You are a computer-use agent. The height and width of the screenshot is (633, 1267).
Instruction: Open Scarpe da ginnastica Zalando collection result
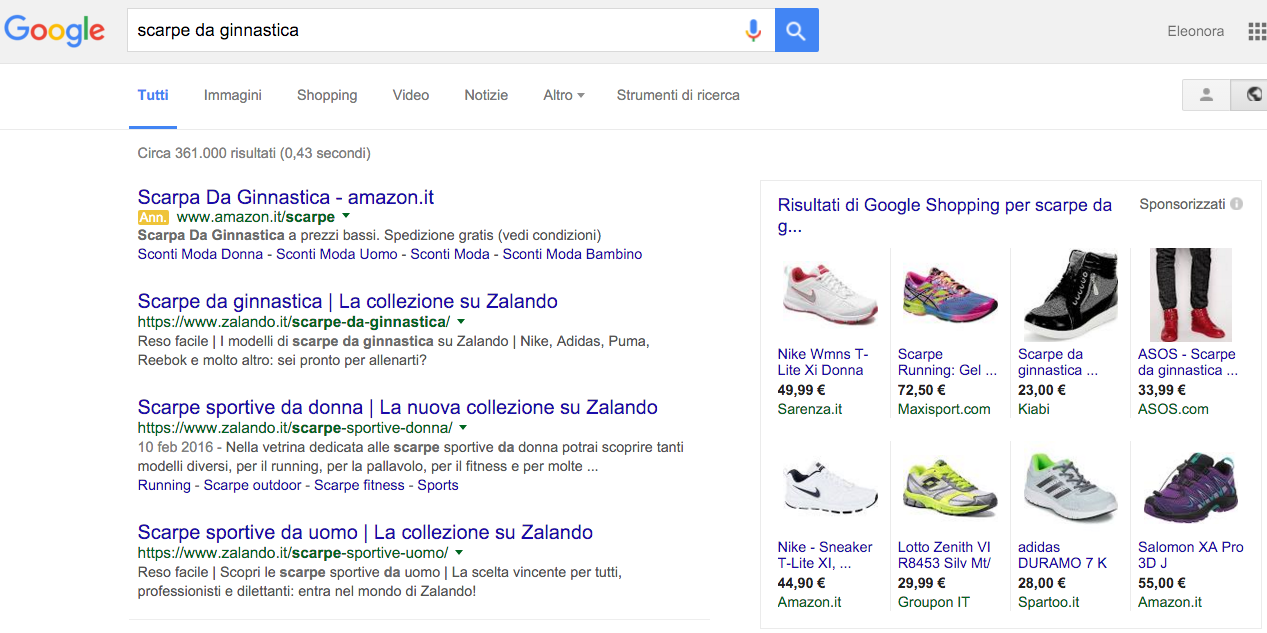pyautogui.click(x=348, y=301)
